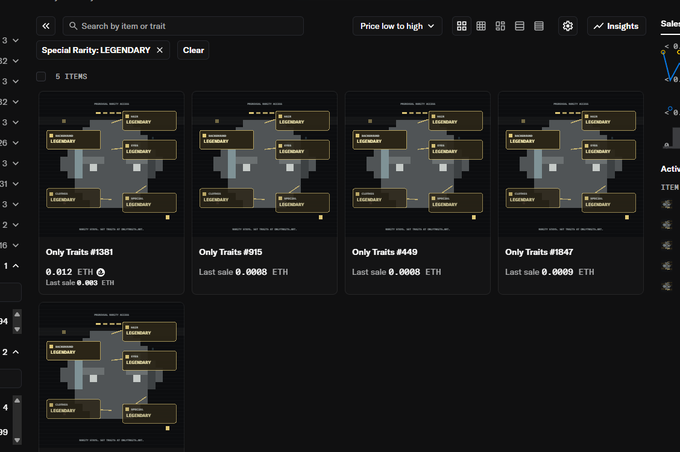Switch to dense table view icon

click(x=539, y=26)
